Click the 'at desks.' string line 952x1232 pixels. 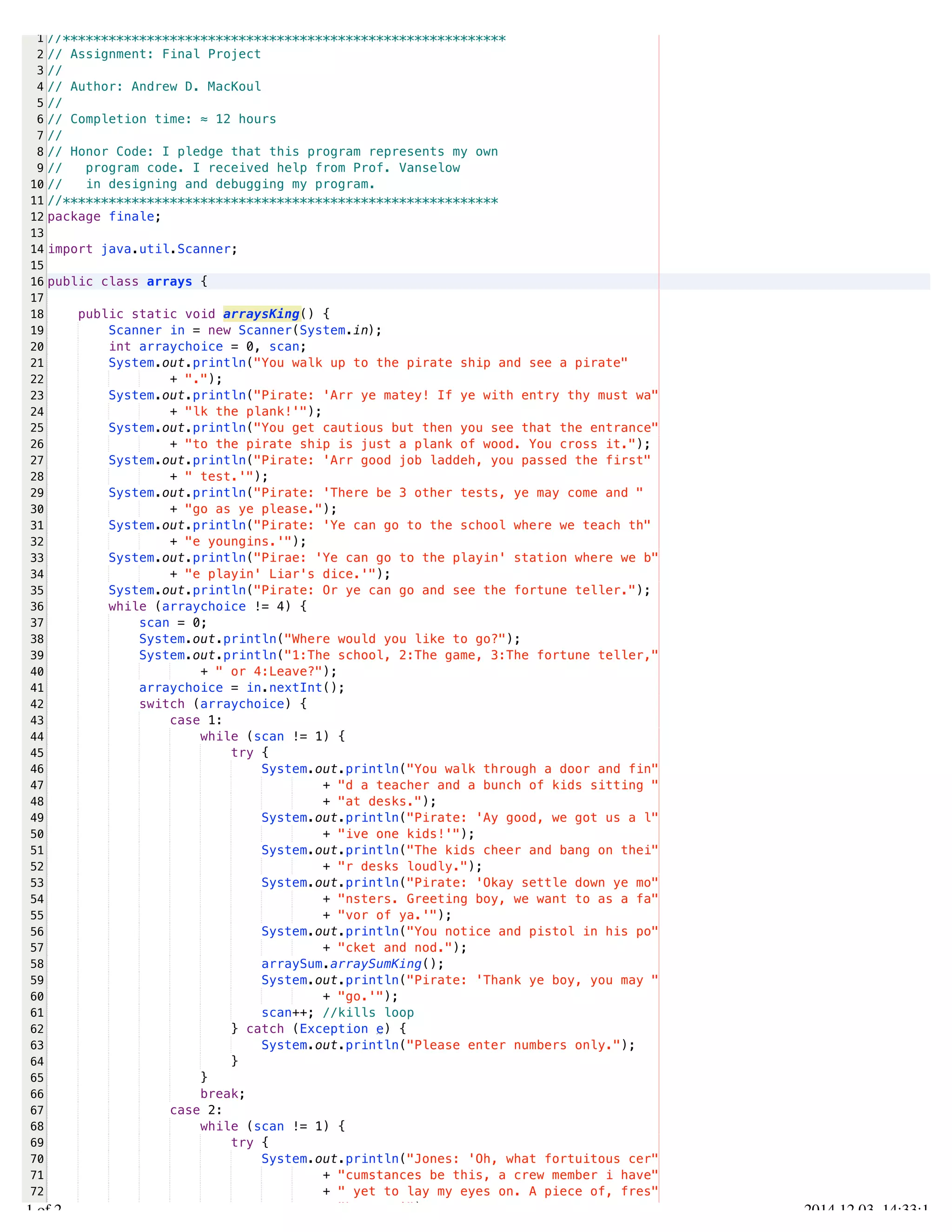pyautogui.click(x=379, y=801)
